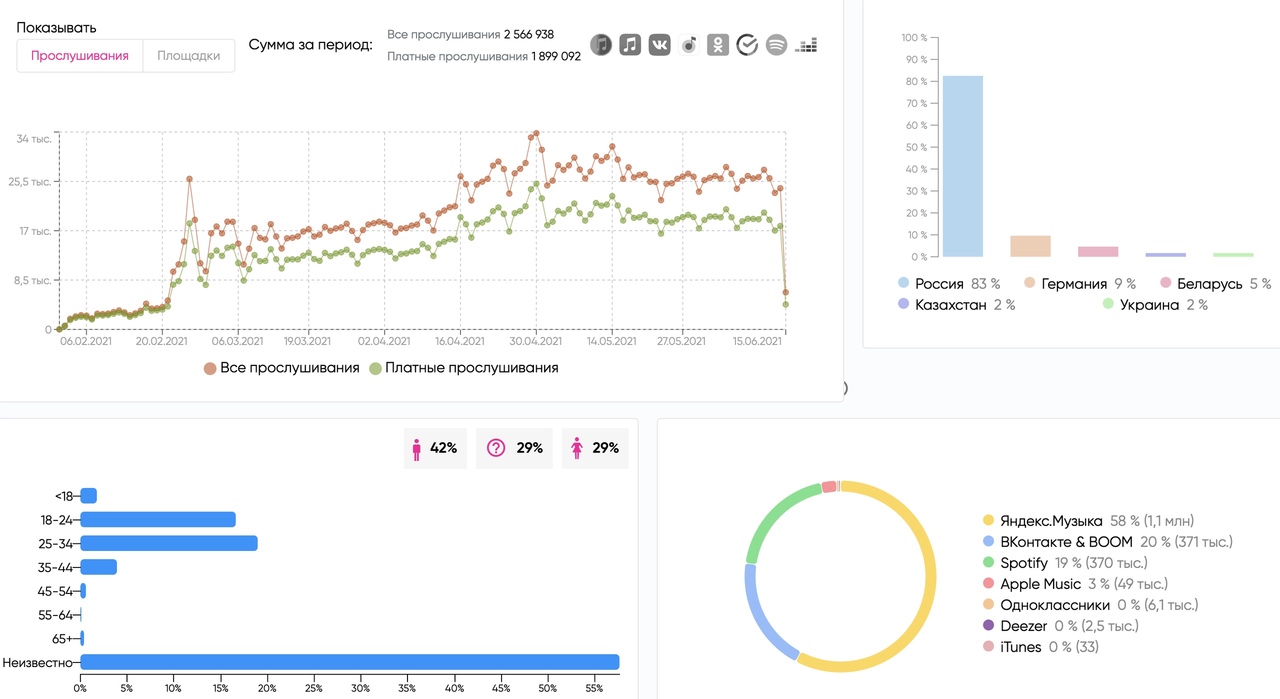Select the Apple Music platform icon
This screenshot has width=1280, height=699.
(630, 45)
